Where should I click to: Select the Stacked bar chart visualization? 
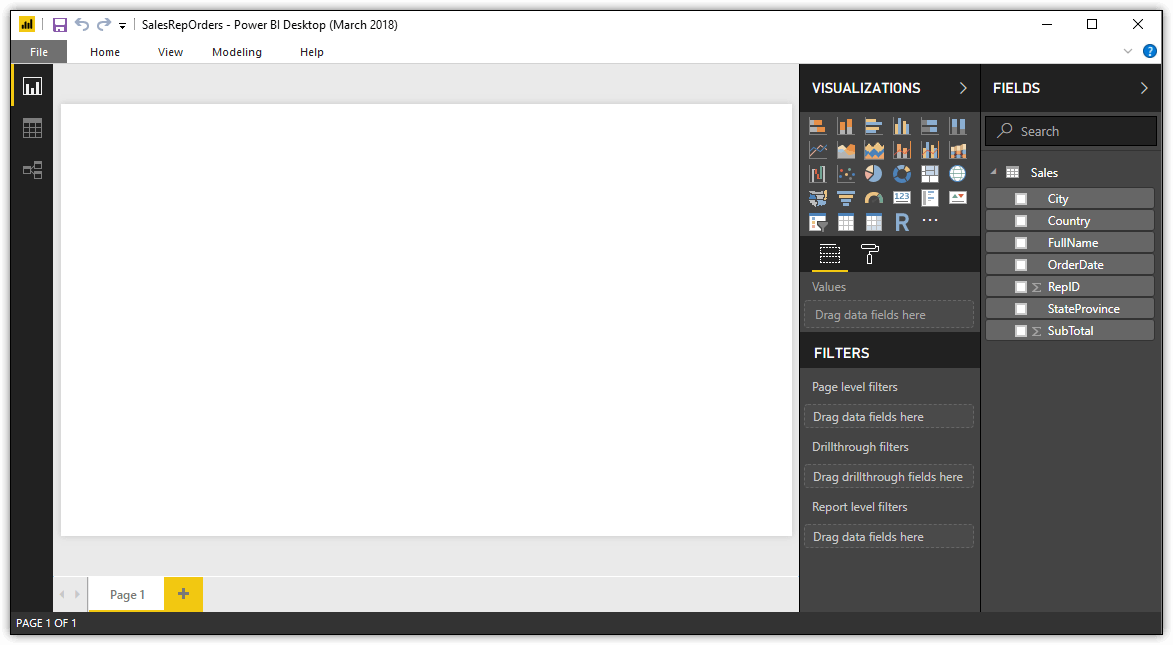818,126
